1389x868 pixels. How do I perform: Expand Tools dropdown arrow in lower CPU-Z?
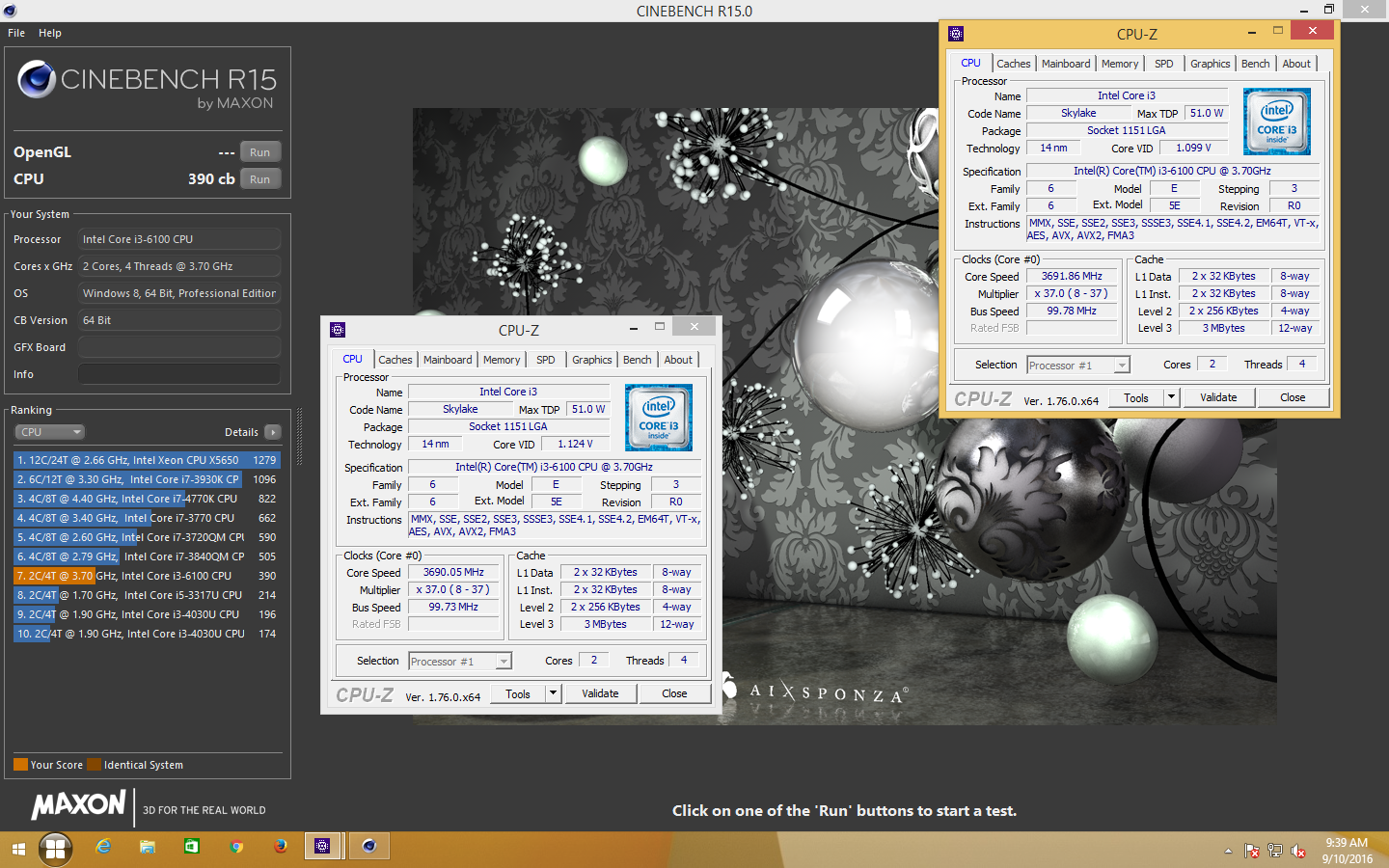553,693
